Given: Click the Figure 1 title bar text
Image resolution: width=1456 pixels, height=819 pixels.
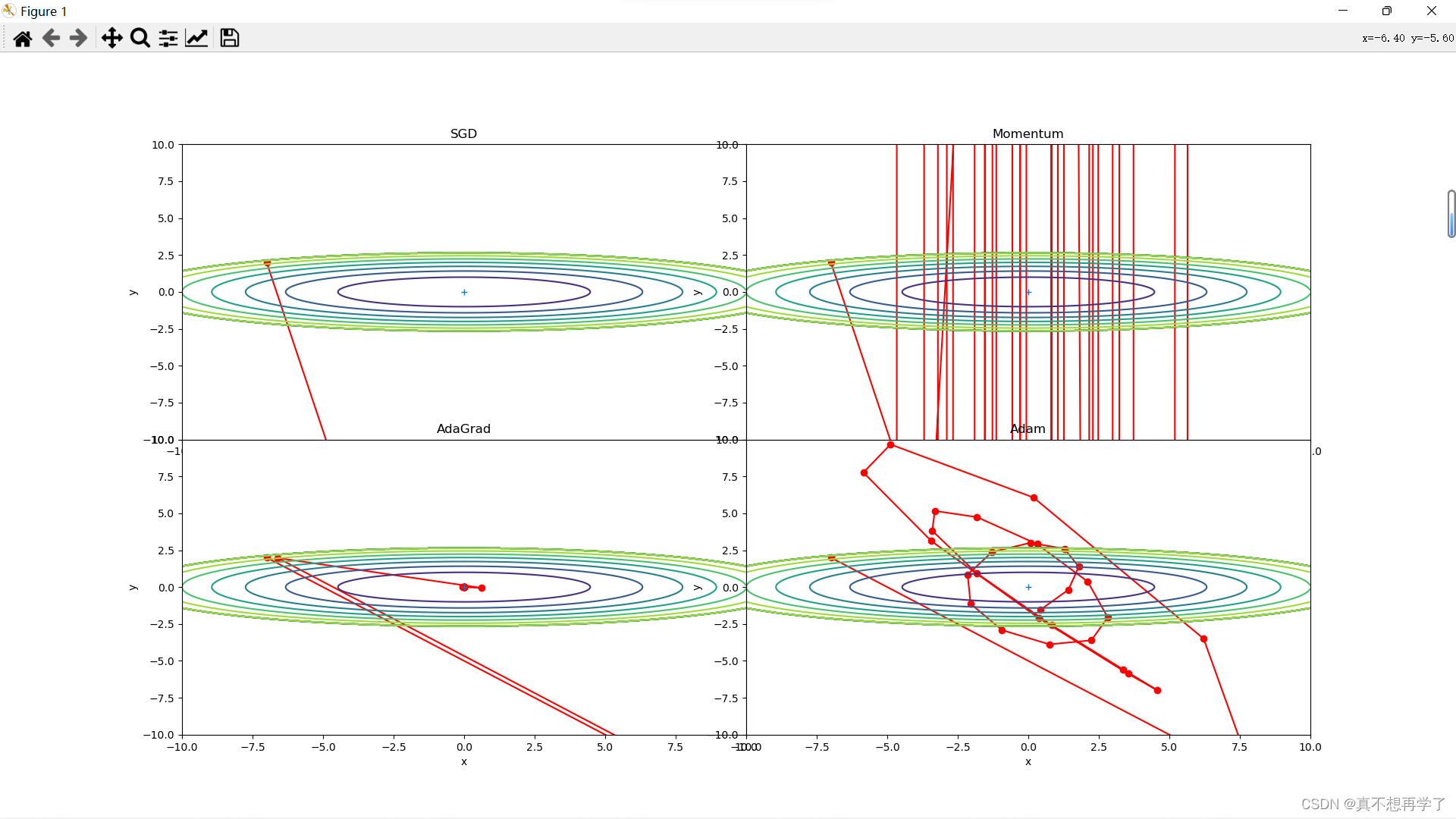Looking at the screenshot, I should [44, 11].
